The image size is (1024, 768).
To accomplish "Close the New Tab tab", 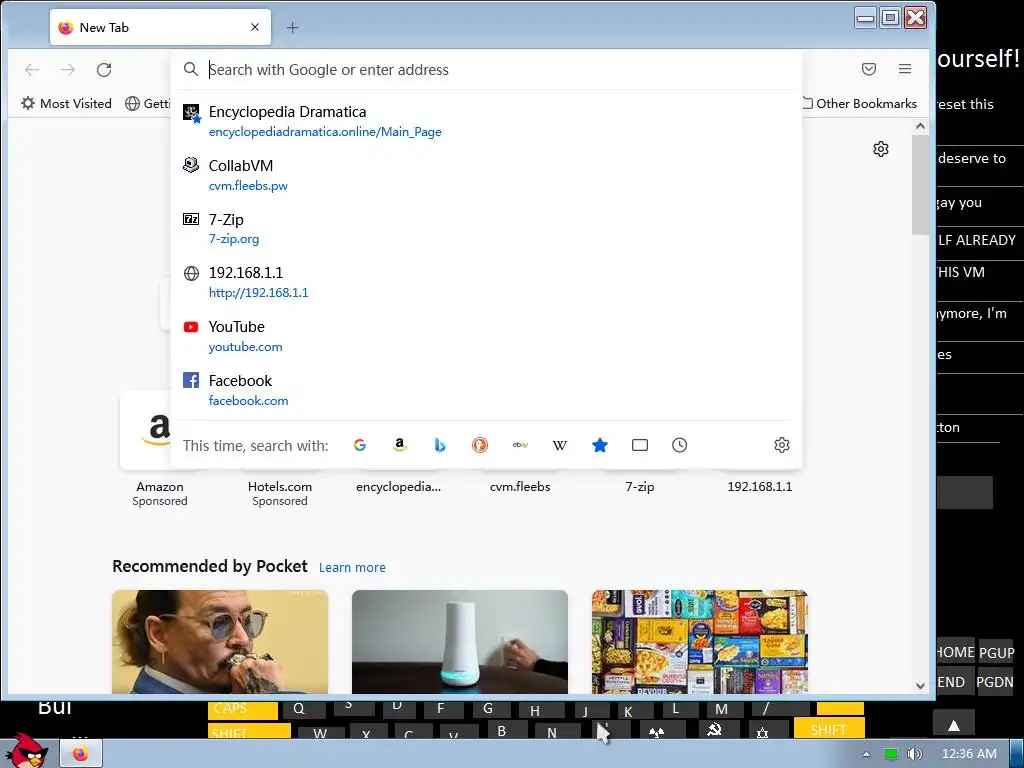I will pos(255,27).
